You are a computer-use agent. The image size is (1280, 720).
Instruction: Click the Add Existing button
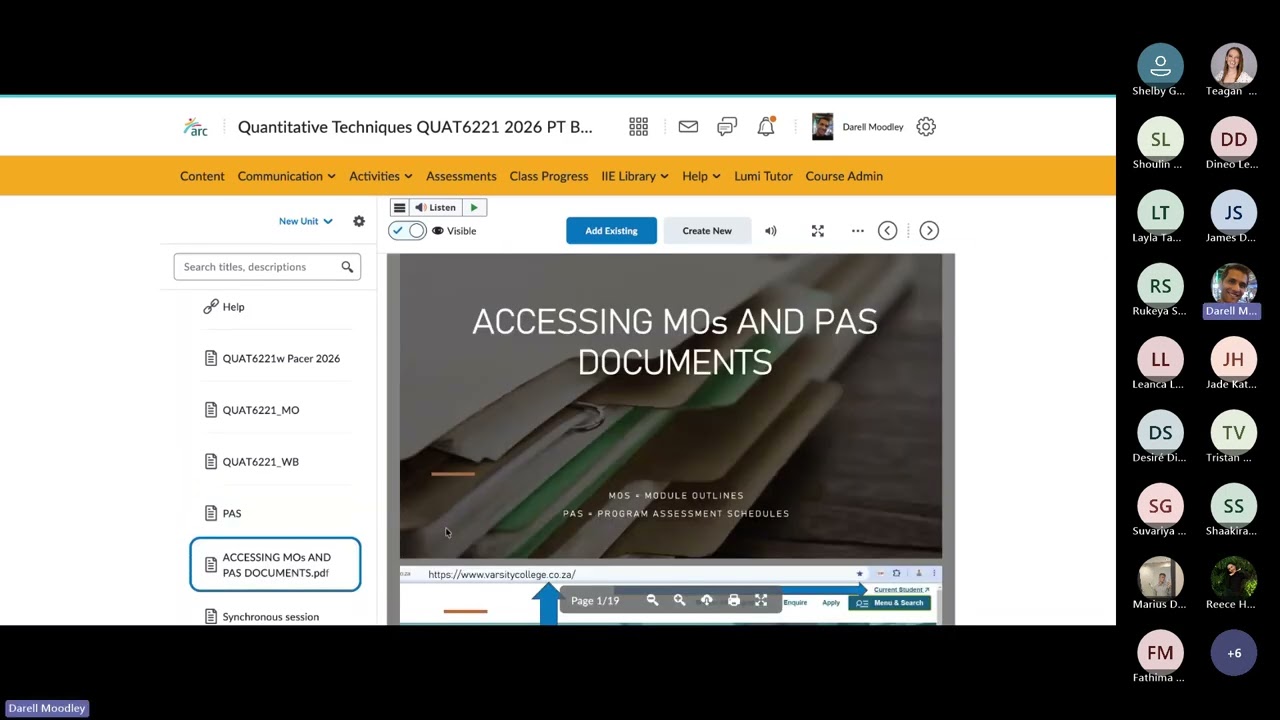pyautogui.click(x=611, y=231)
